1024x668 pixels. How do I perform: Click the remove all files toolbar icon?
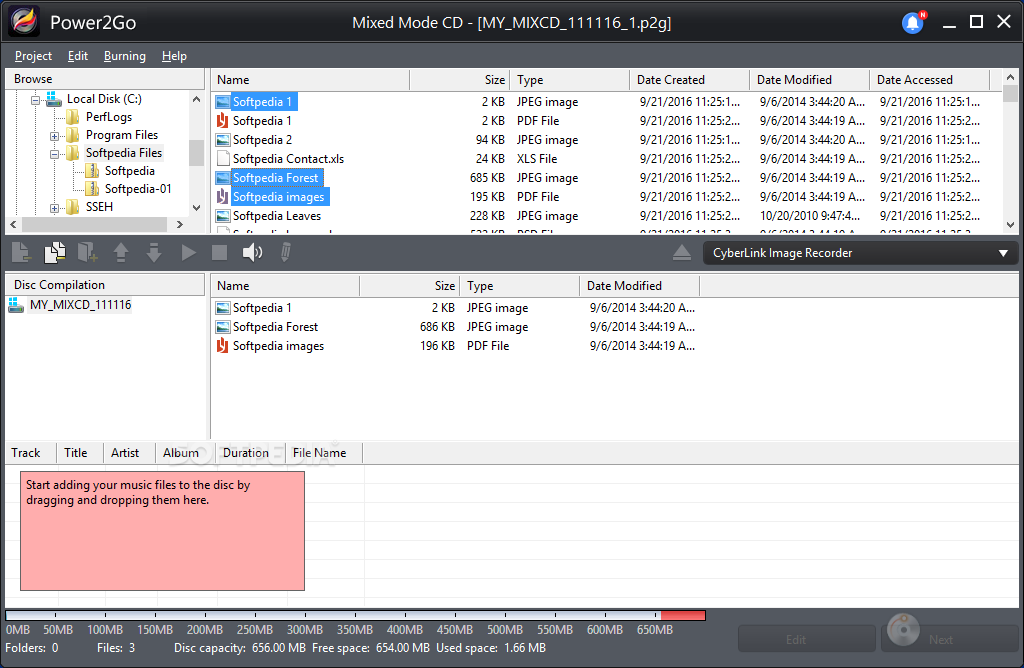(x=55, y=253)
